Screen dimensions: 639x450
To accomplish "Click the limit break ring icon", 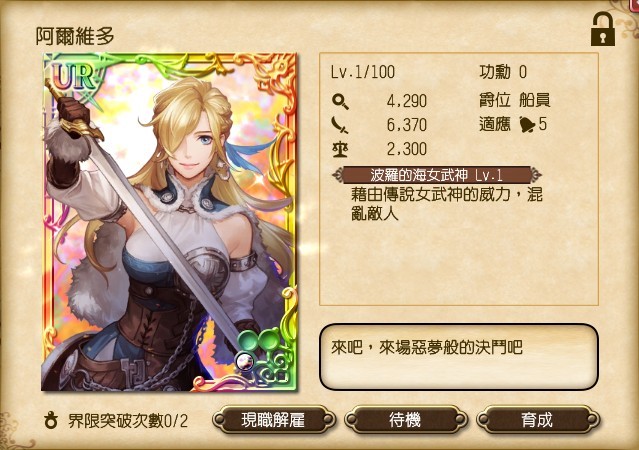I will 51,420.
